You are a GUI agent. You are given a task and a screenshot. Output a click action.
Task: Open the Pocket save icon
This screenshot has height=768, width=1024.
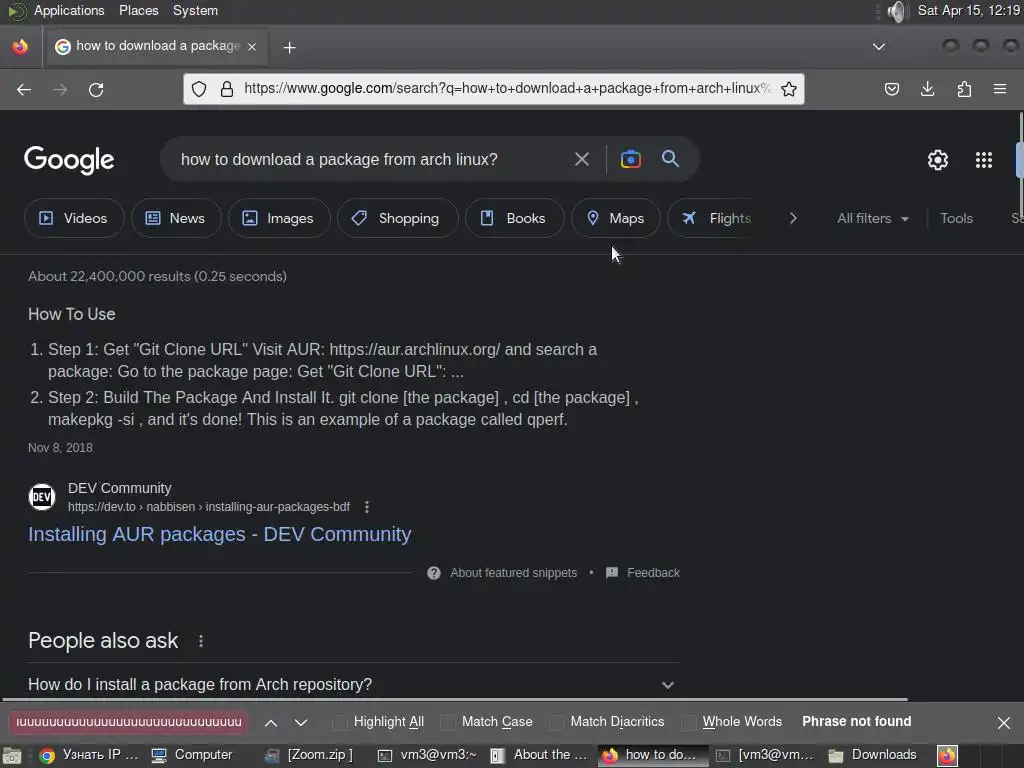(891, 89)
